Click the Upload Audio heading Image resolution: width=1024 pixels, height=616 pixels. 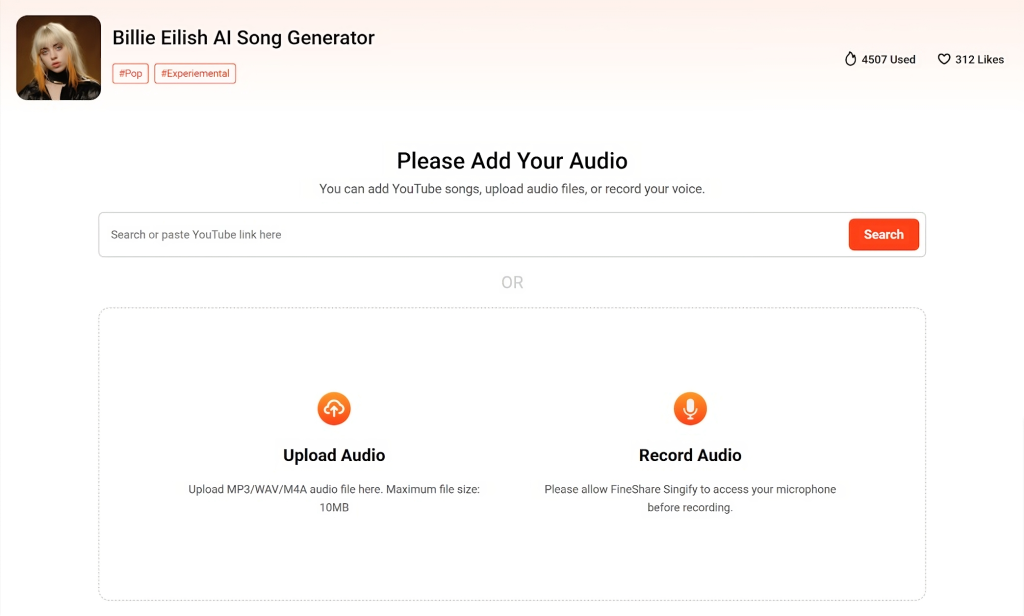tap(334, 455)
